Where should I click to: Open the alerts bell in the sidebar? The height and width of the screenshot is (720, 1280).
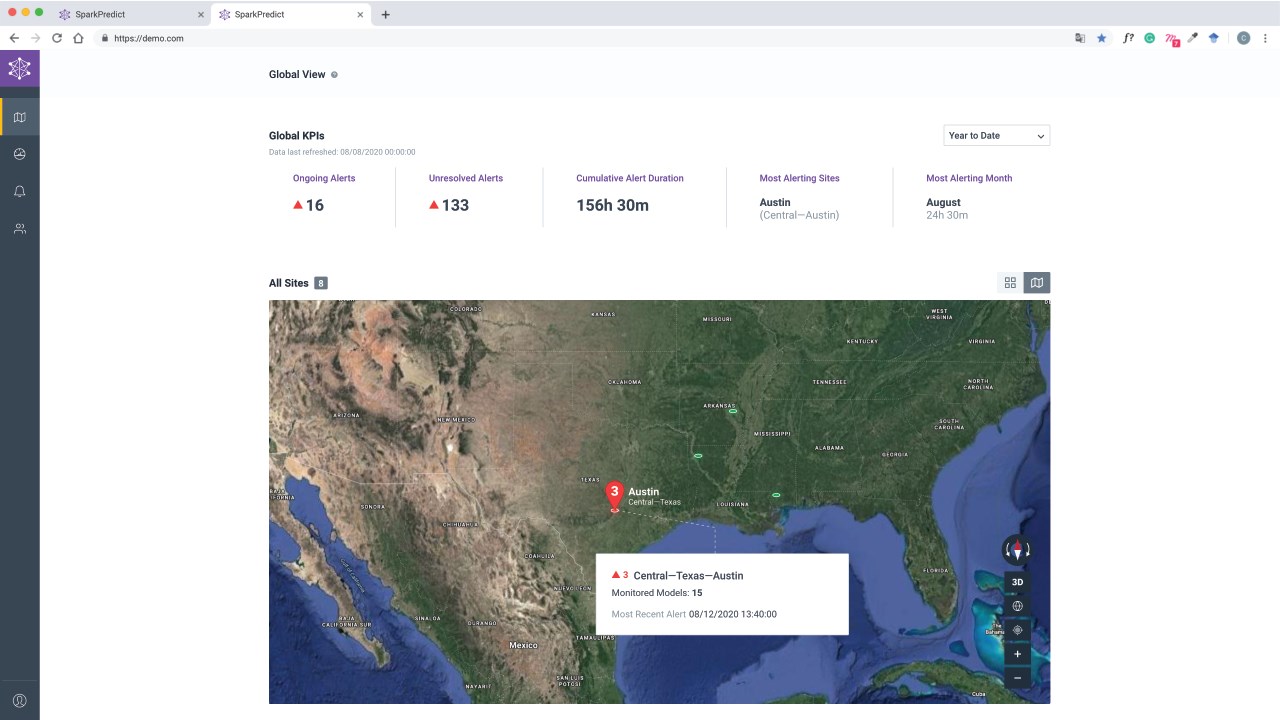(x=20, y=191)
